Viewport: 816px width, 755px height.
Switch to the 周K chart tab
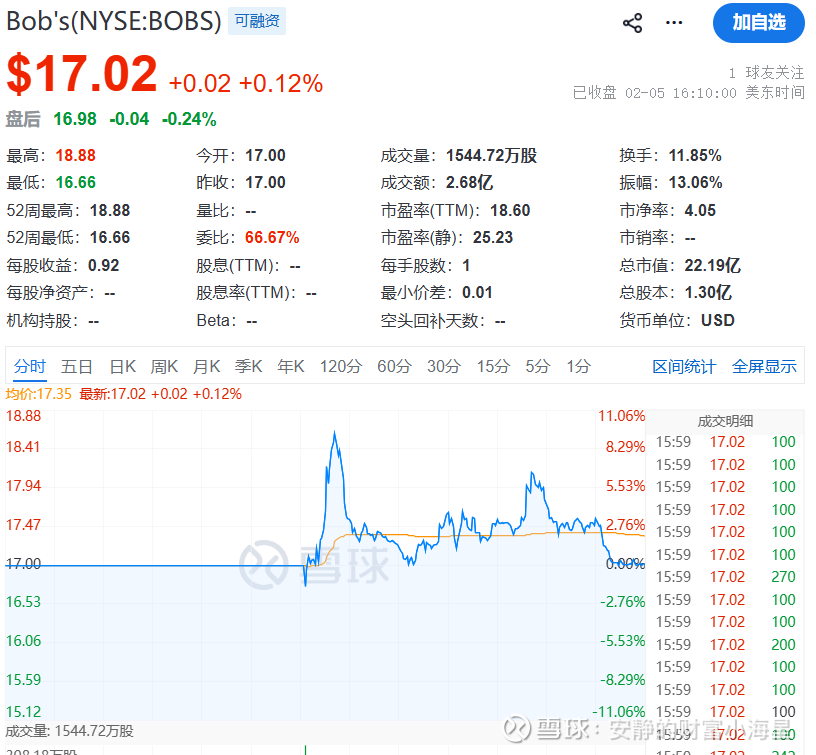(164, 366)
